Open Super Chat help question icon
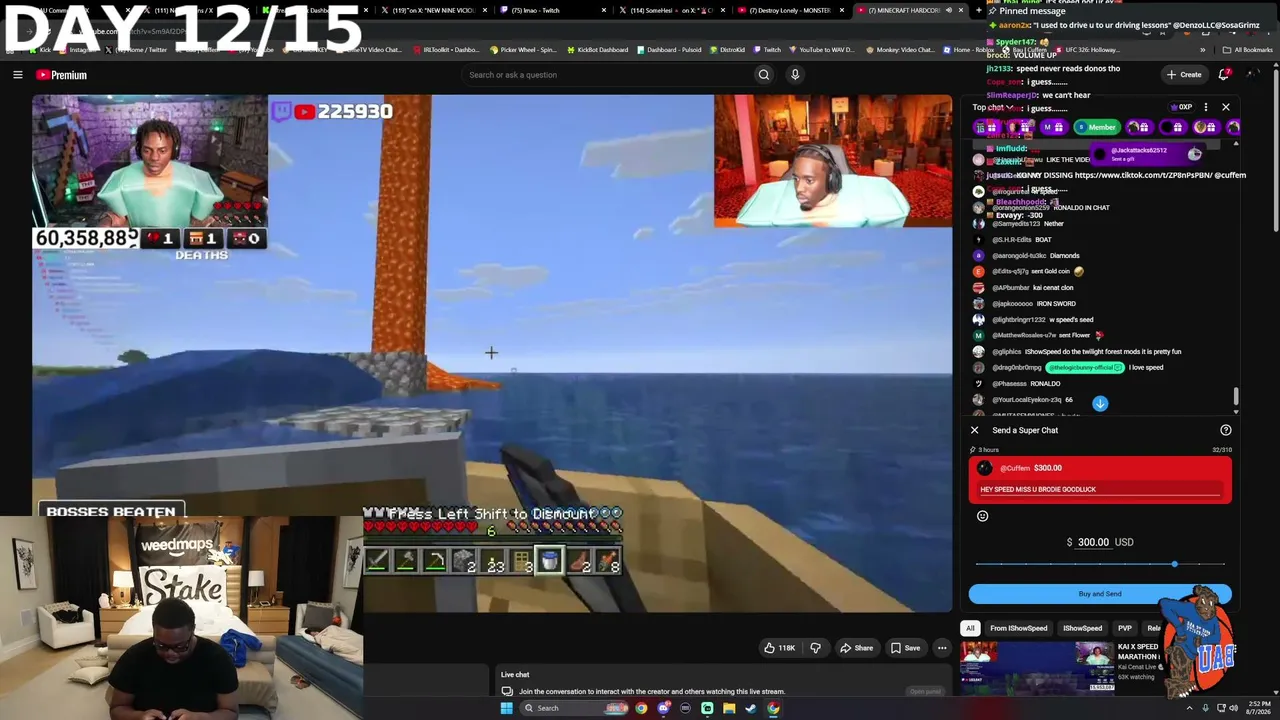 click(x=1226, y=430)
